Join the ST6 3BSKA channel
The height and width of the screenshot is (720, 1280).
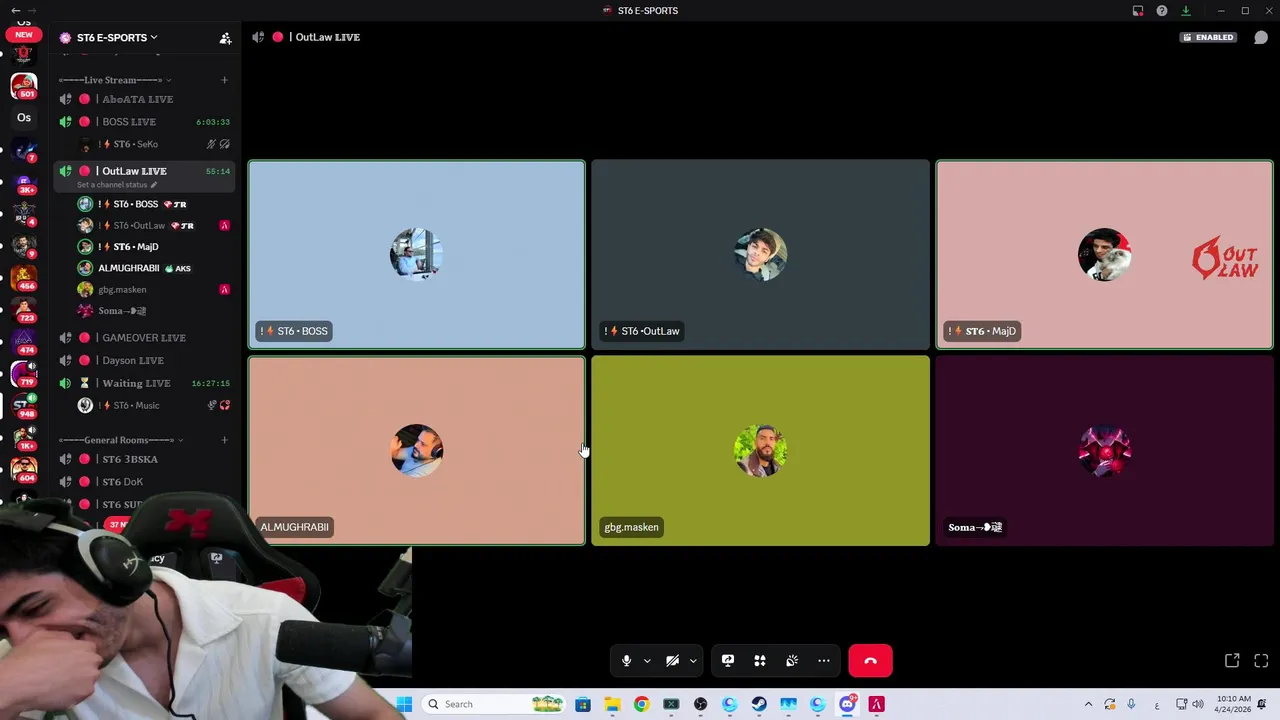144,459
